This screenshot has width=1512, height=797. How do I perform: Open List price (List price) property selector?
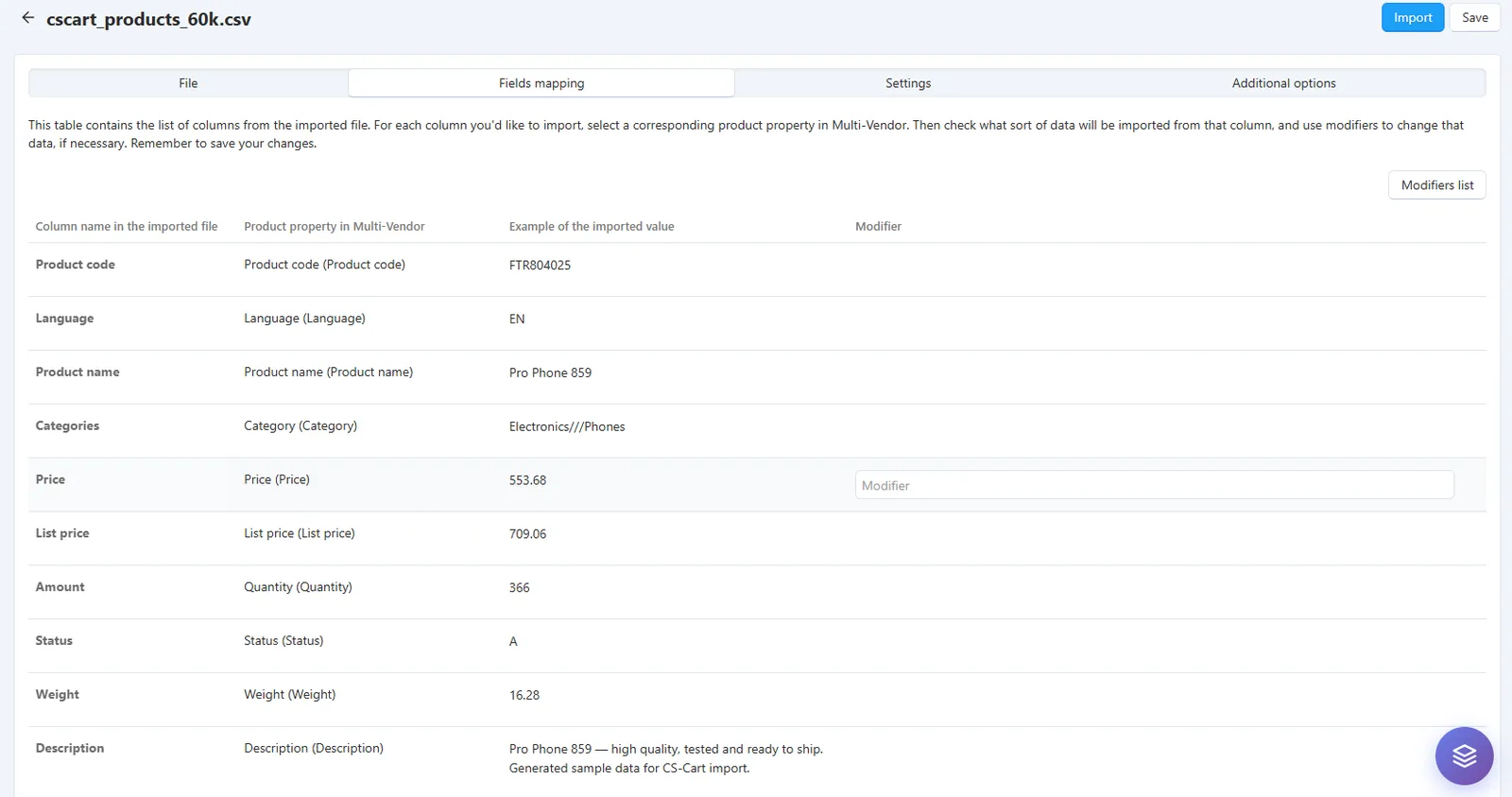300,534
